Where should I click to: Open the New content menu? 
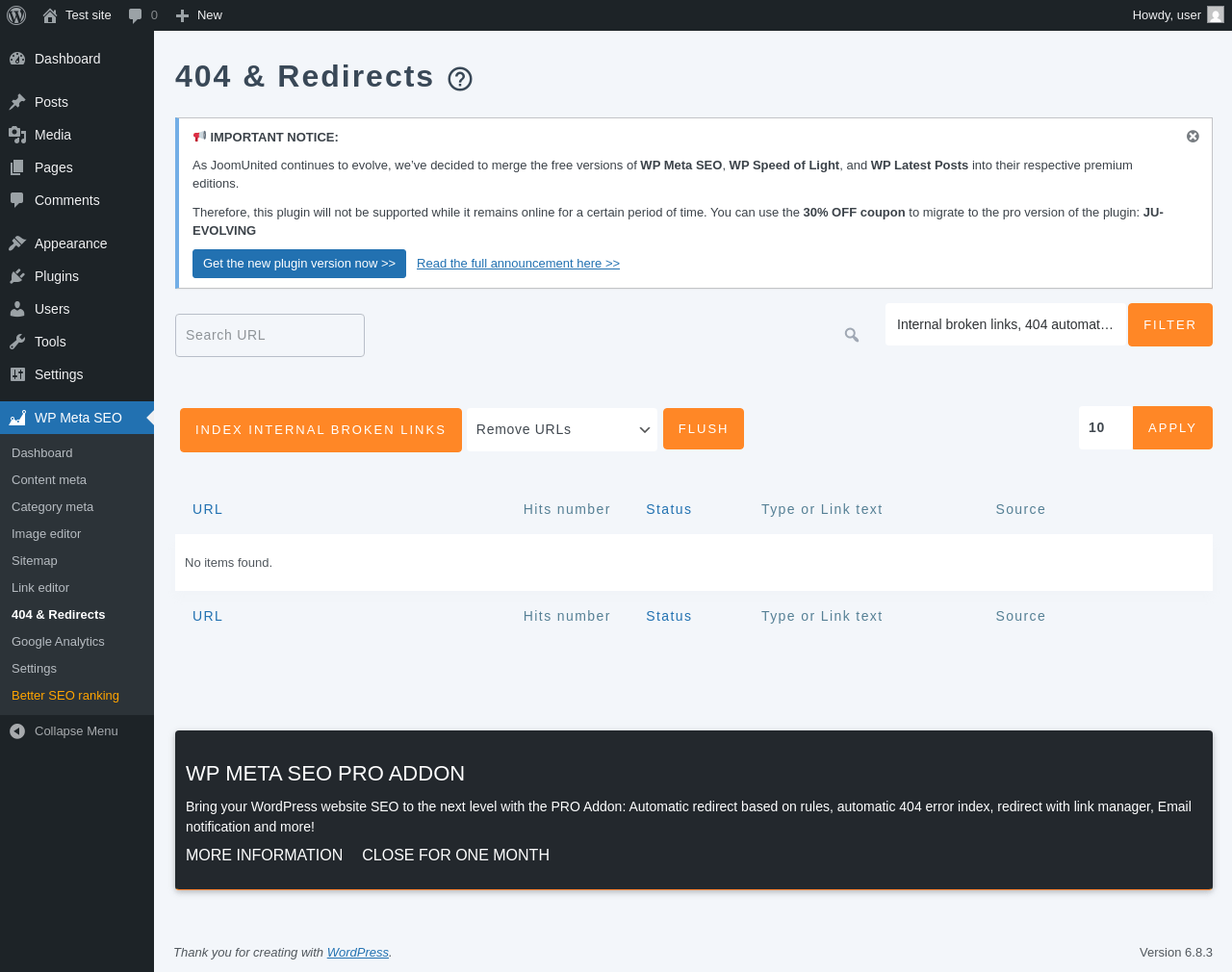click(199, 15)
